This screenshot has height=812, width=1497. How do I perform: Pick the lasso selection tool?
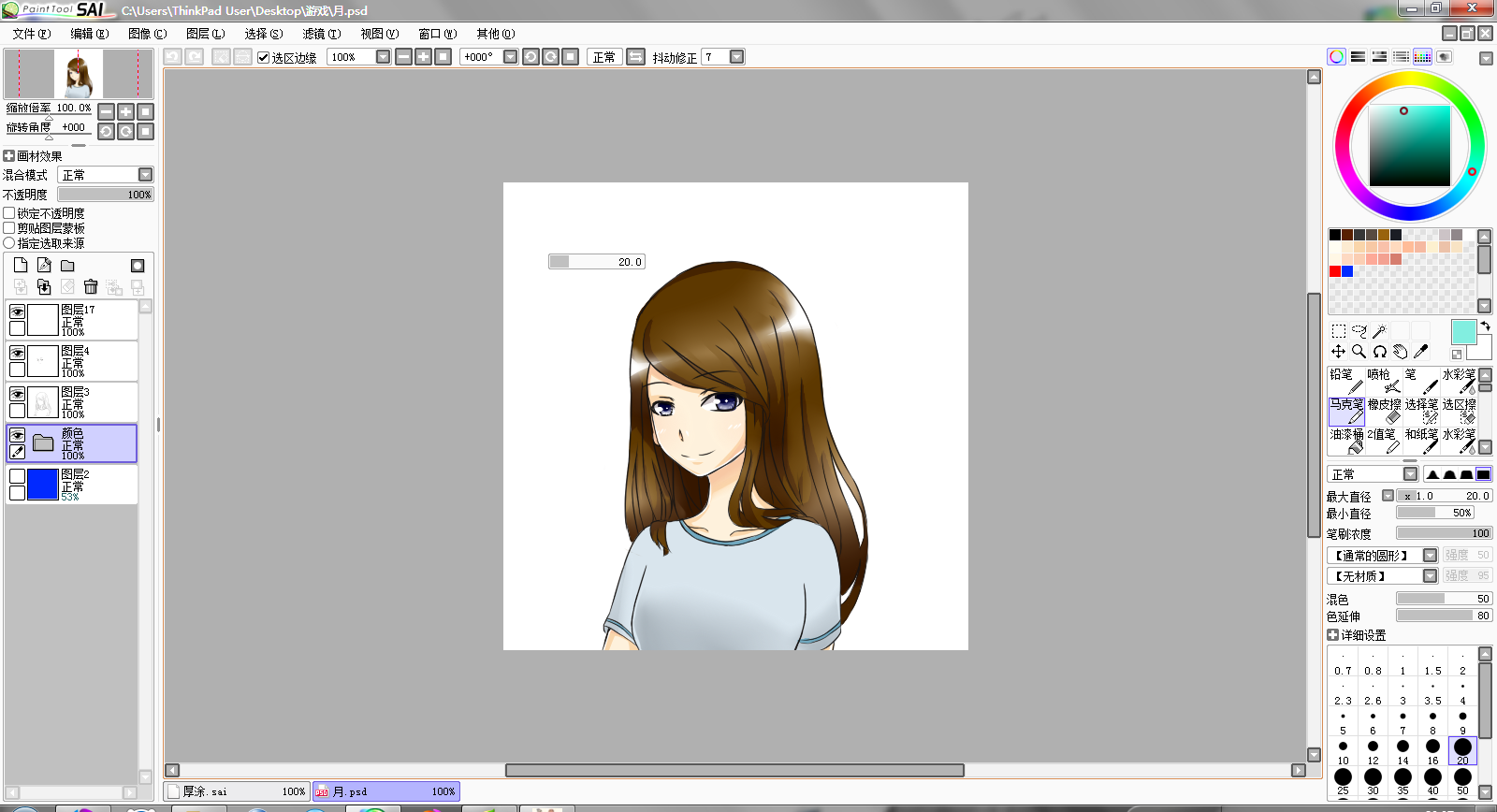(1359, 331)
